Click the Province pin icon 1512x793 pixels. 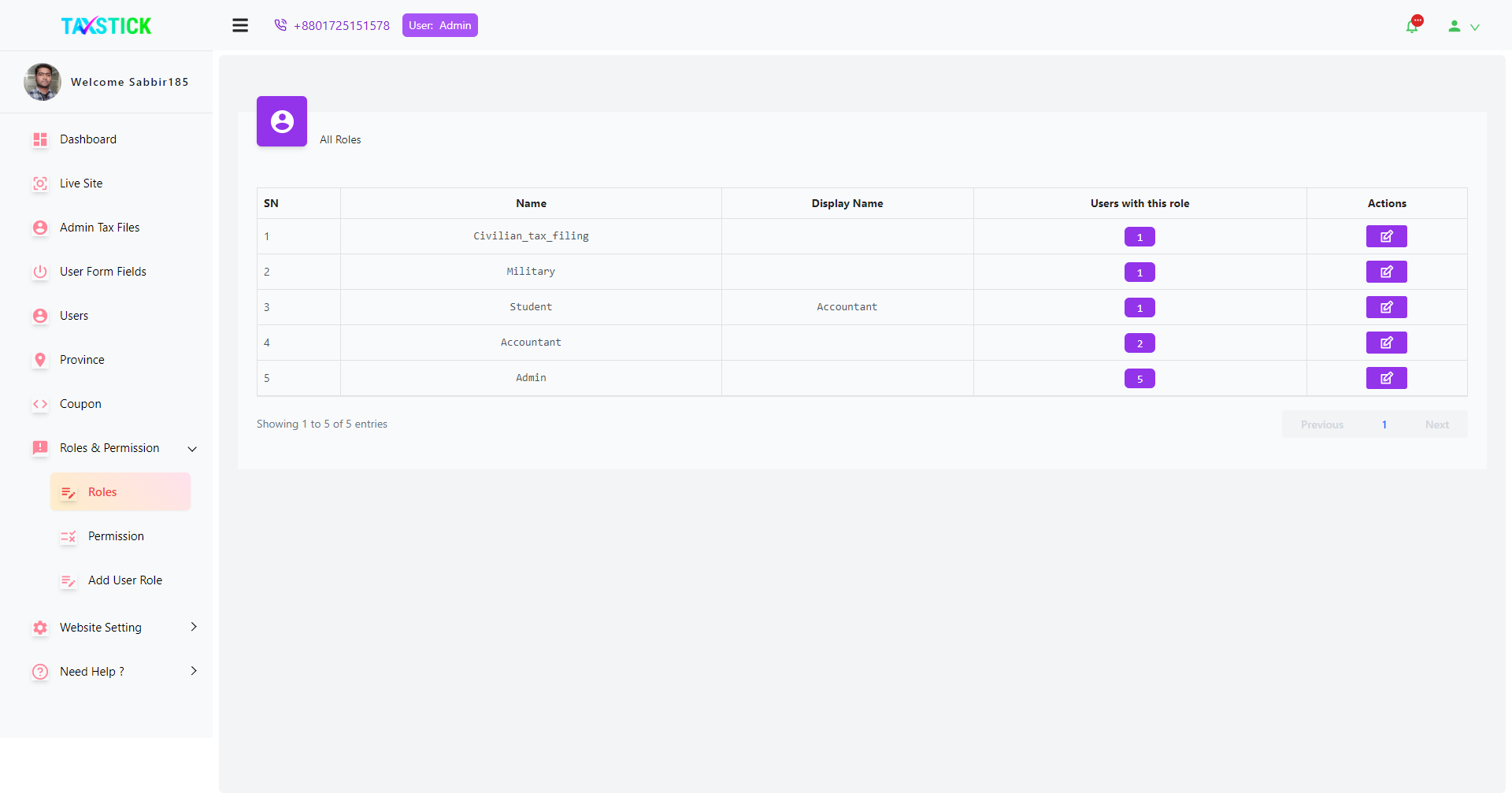click(40, 360)
